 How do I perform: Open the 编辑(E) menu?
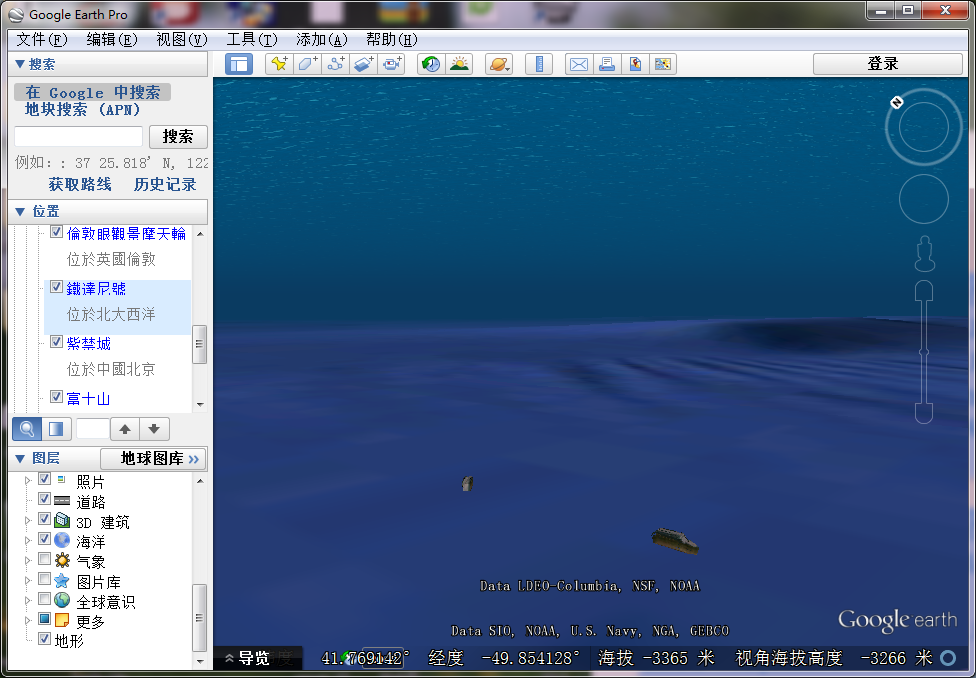[x=111, y=40]
